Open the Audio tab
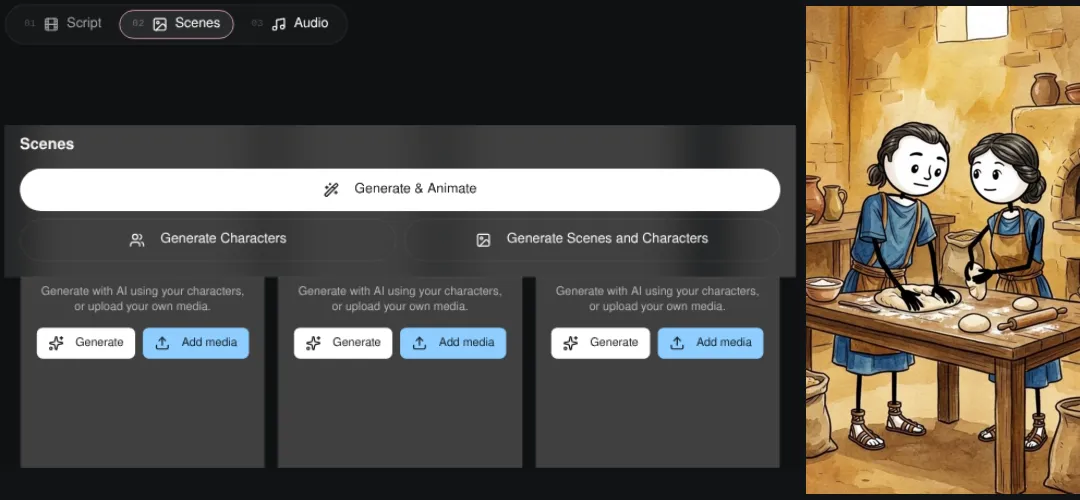The height and width of the screenshot is (500, 1080). coord(290,23)
